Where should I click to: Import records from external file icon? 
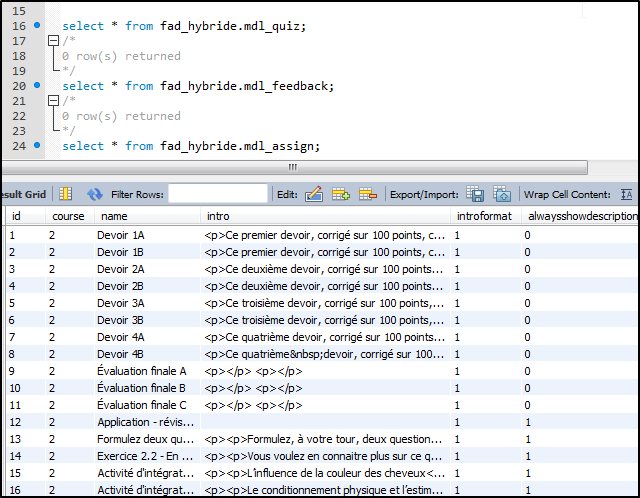[x=502, y=194]
